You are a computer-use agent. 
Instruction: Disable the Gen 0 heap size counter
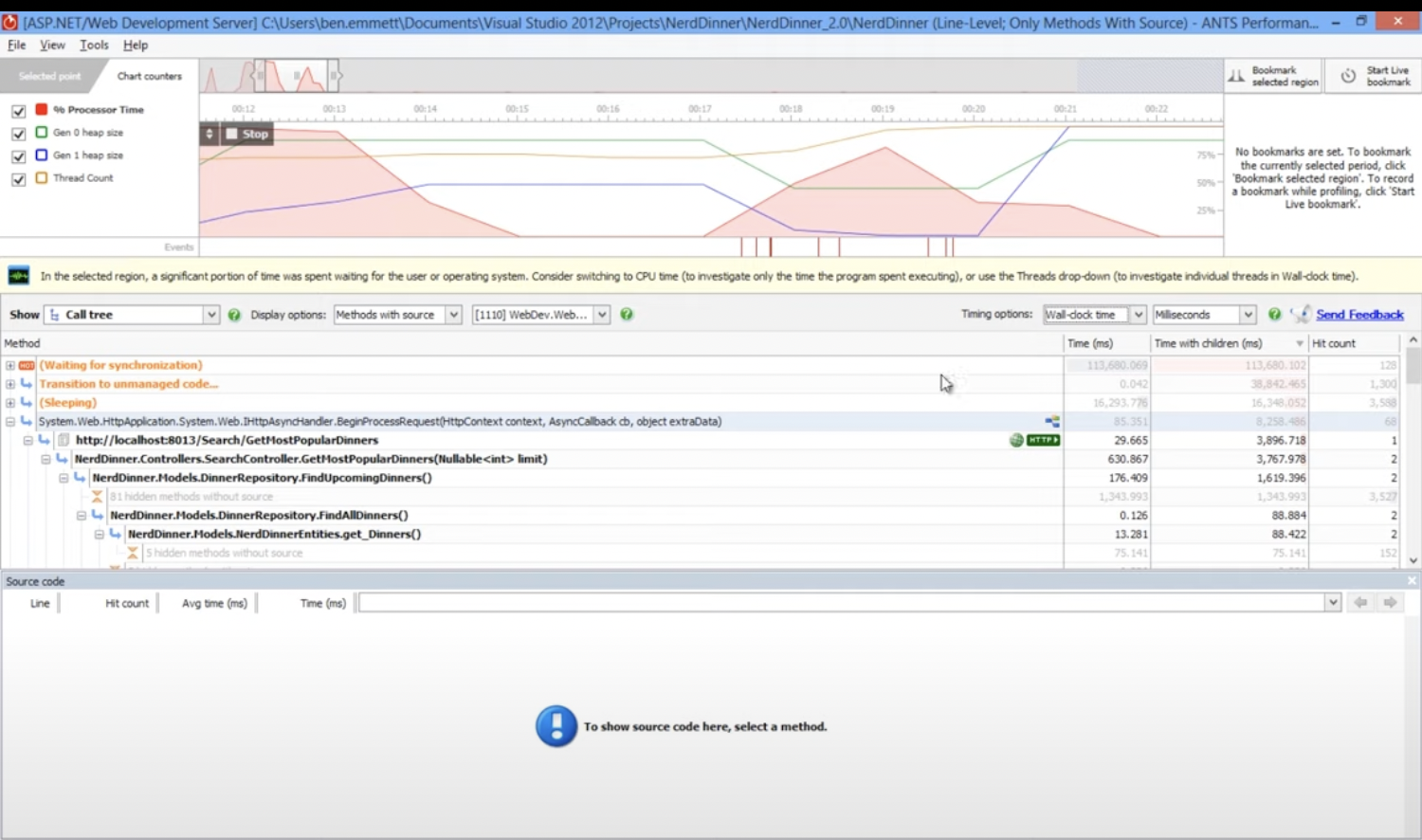(17, 133)
